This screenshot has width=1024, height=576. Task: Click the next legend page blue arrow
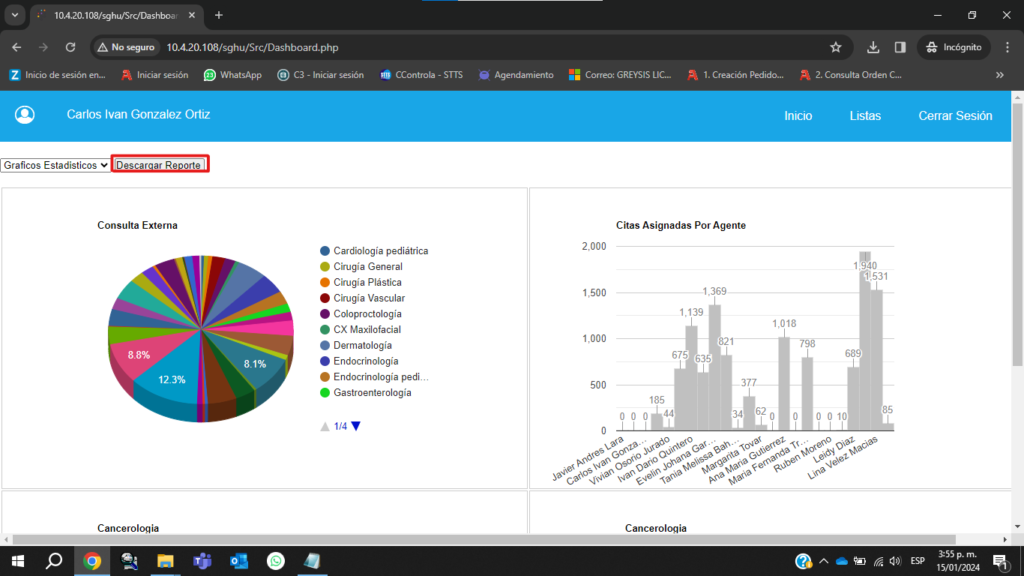(x=356, y=426)
